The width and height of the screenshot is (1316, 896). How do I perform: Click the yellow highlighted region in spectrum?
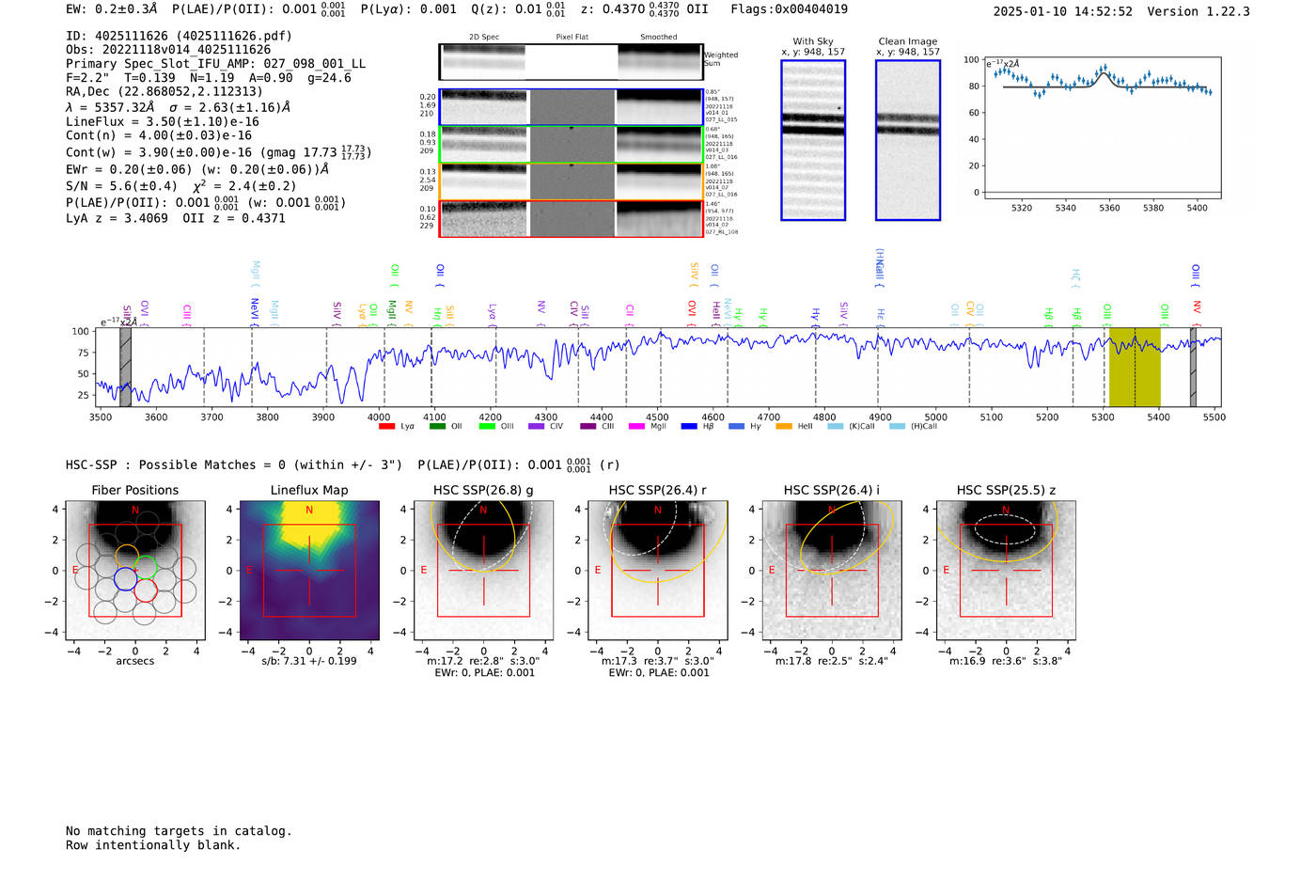[x=1135, y=367]
